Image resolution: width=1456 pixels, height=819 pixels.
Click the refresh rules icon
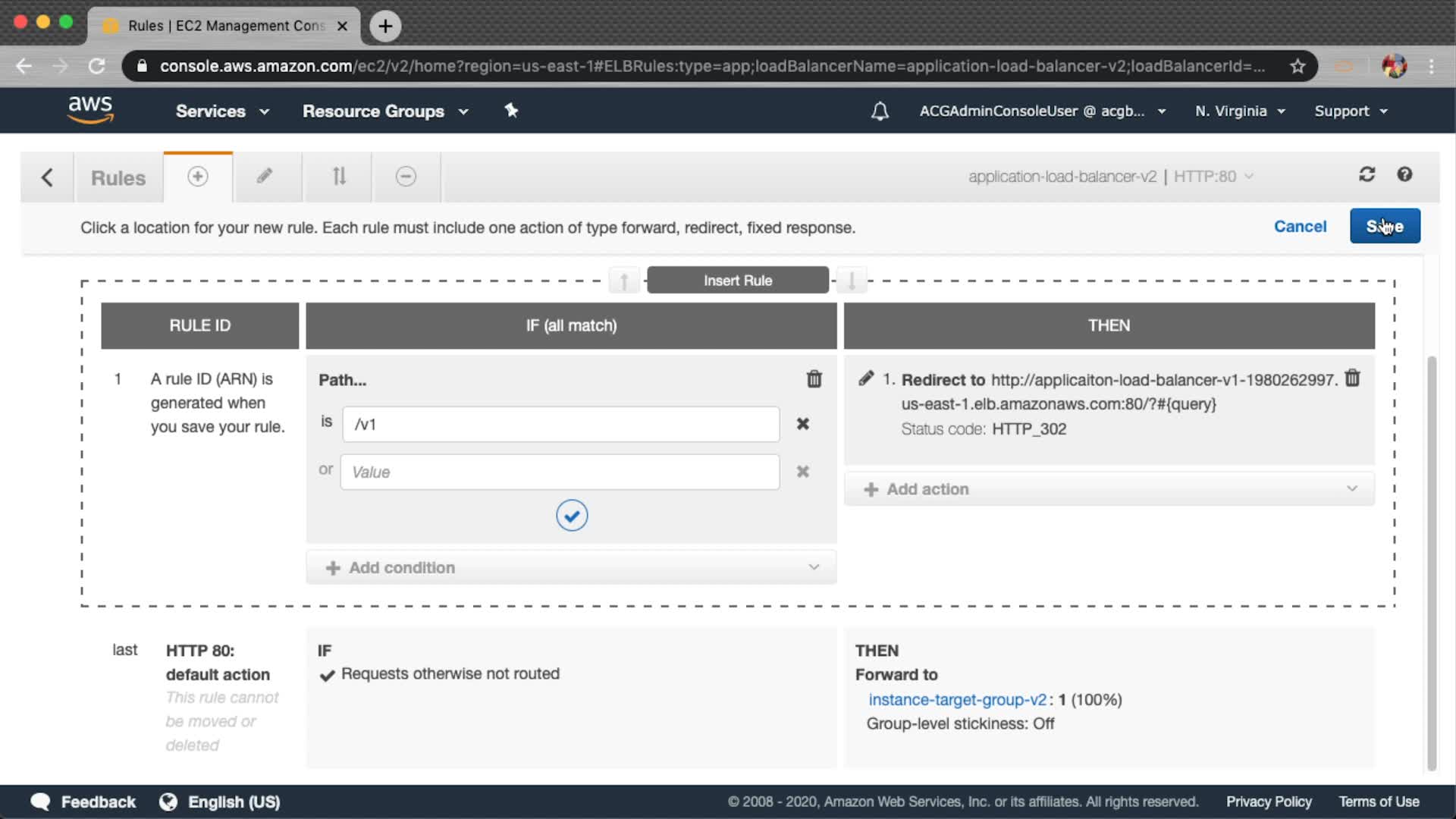coord(1367,175)
